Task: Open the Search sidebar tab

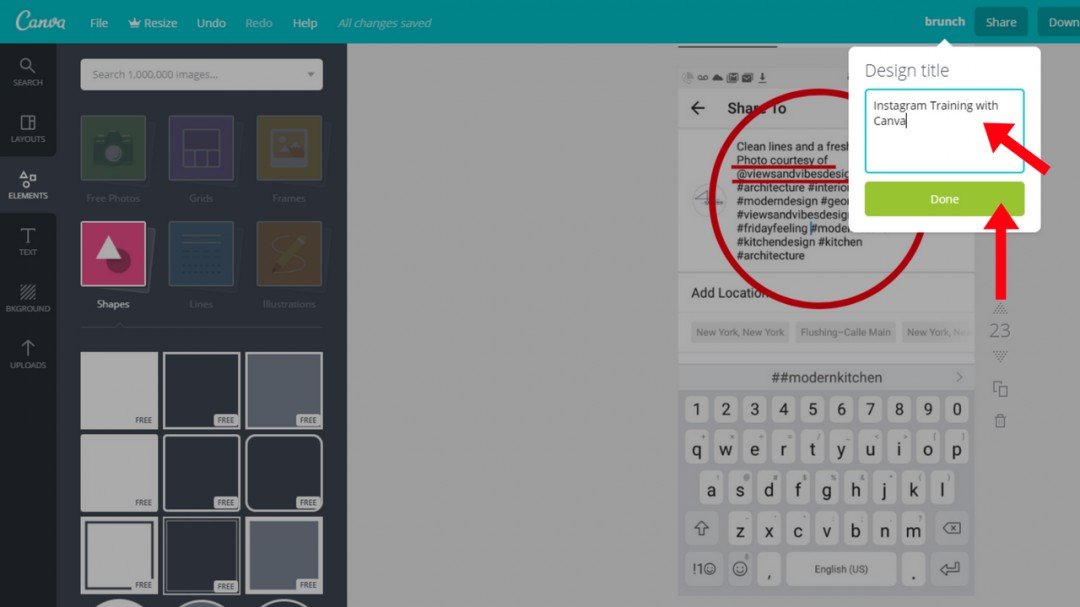Action: click(28, 72)
